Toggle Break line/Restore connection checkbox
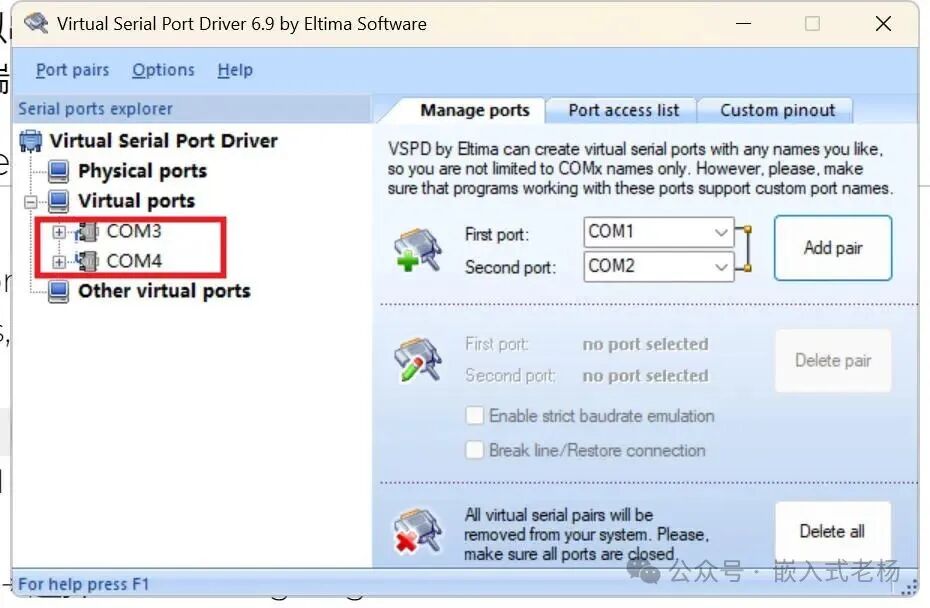This screenshot has height=608, width=930. tap(474, 450)
